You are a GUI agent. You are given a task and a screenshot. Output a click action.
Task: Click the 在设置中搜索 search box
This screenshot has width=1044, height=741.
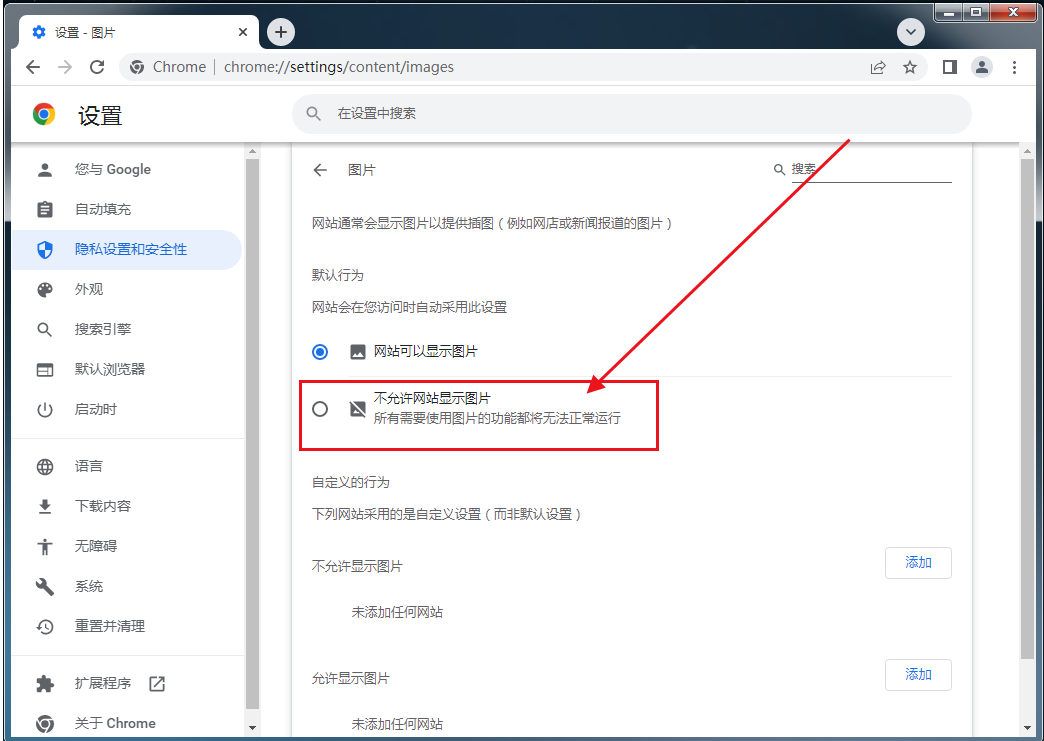point(631,114)
